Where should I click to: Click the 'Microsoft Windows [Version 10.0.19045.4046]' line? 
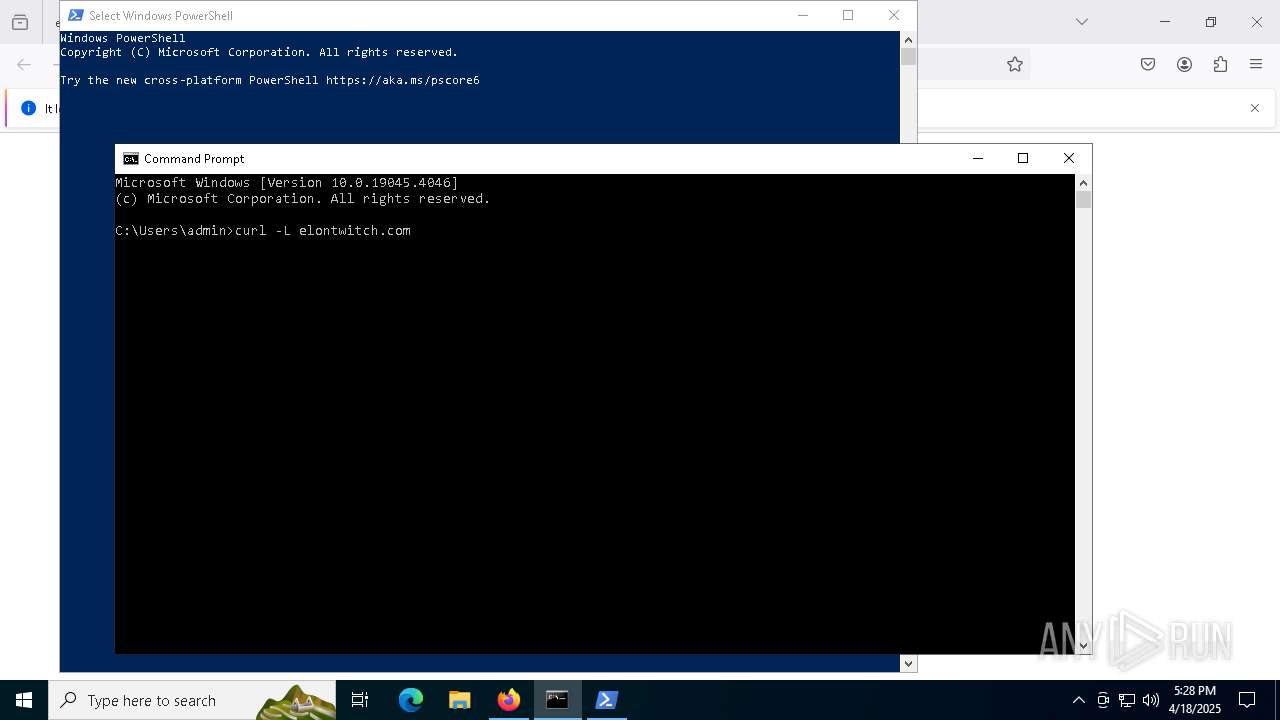[287, 183]
